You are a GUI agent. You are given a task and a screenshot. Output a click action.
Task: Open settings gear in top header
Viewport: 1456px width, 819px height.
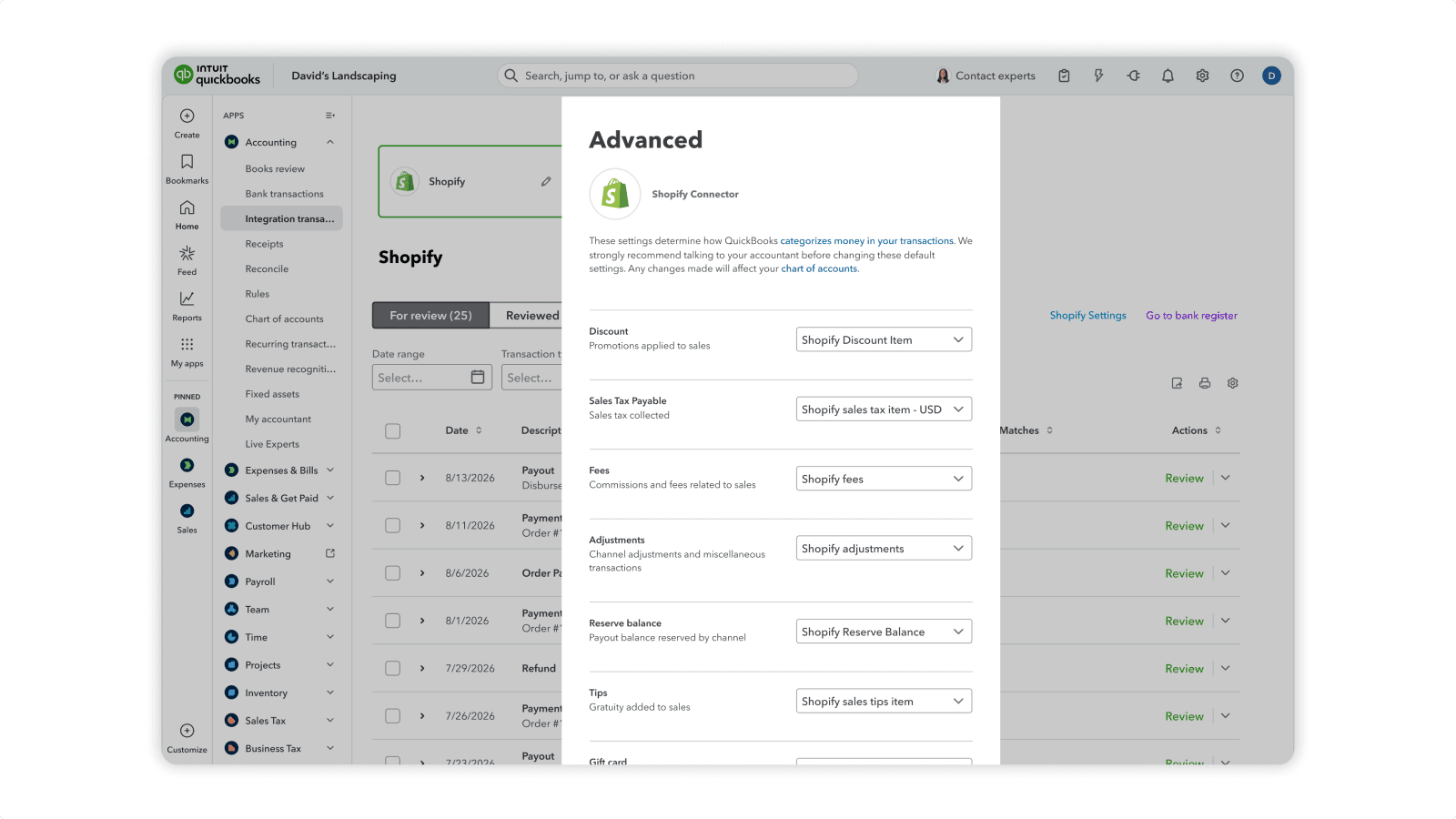pyautogui.click(x=1202, y=76)
